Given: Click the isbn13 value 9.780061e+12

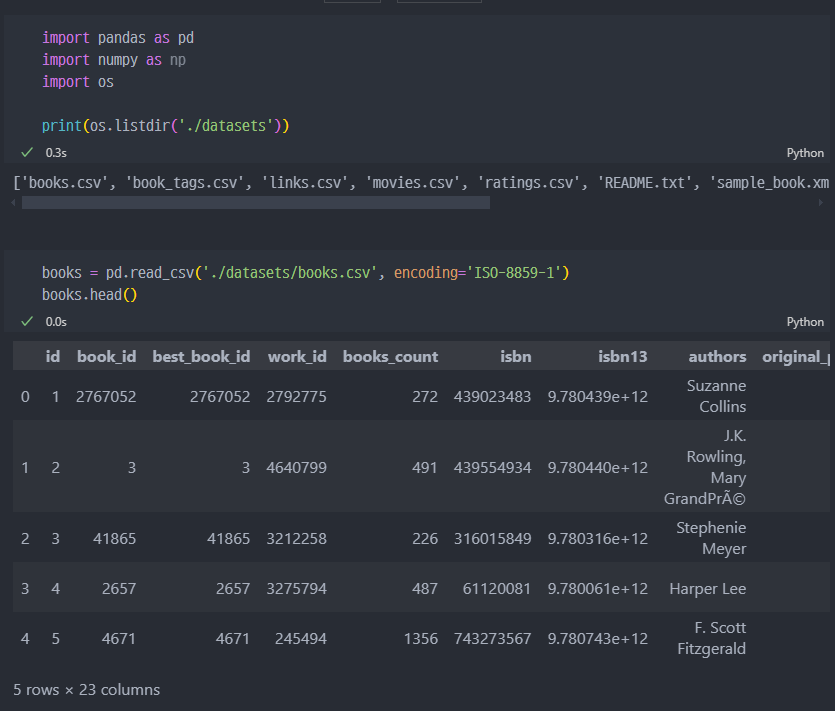Looking at the screenshot, I should point(597,589).
